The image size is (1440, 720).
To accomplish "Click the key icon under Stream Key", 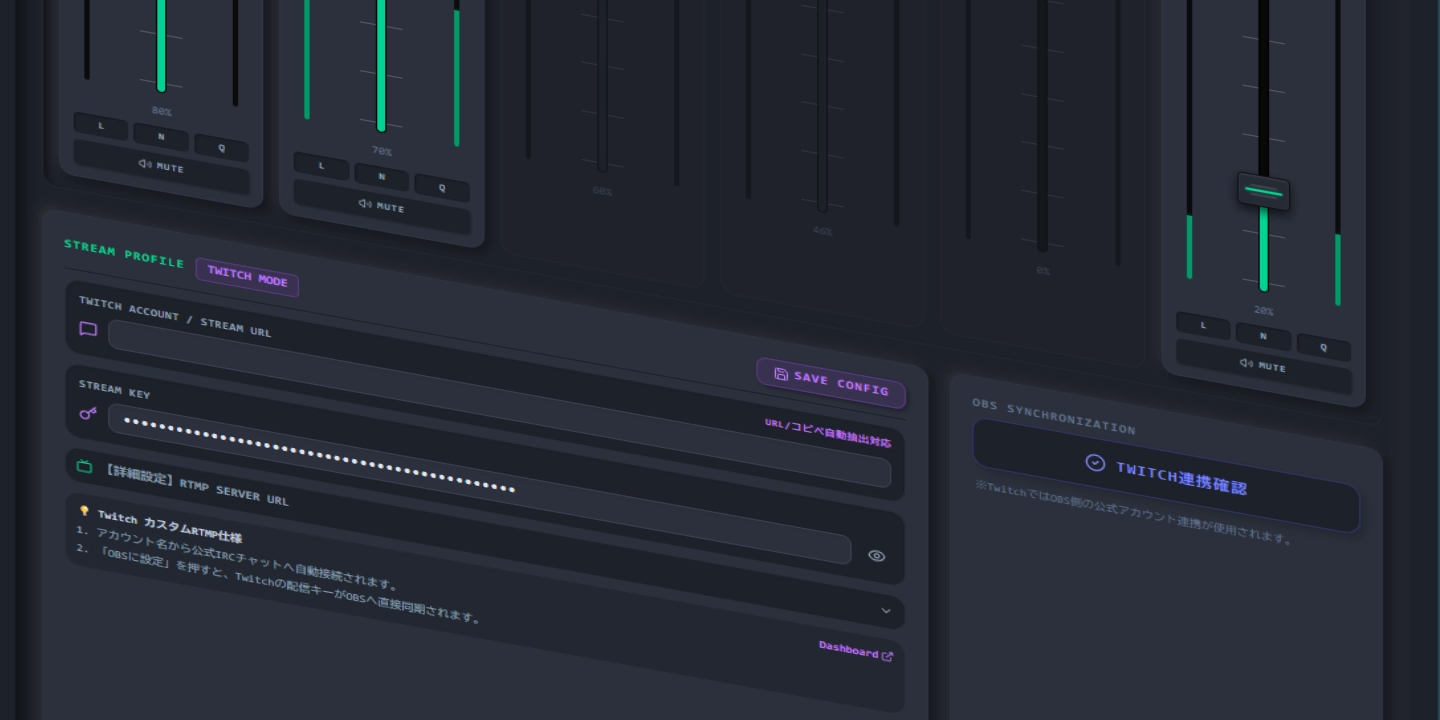I will pyautogui.click(x=88, y=412).
